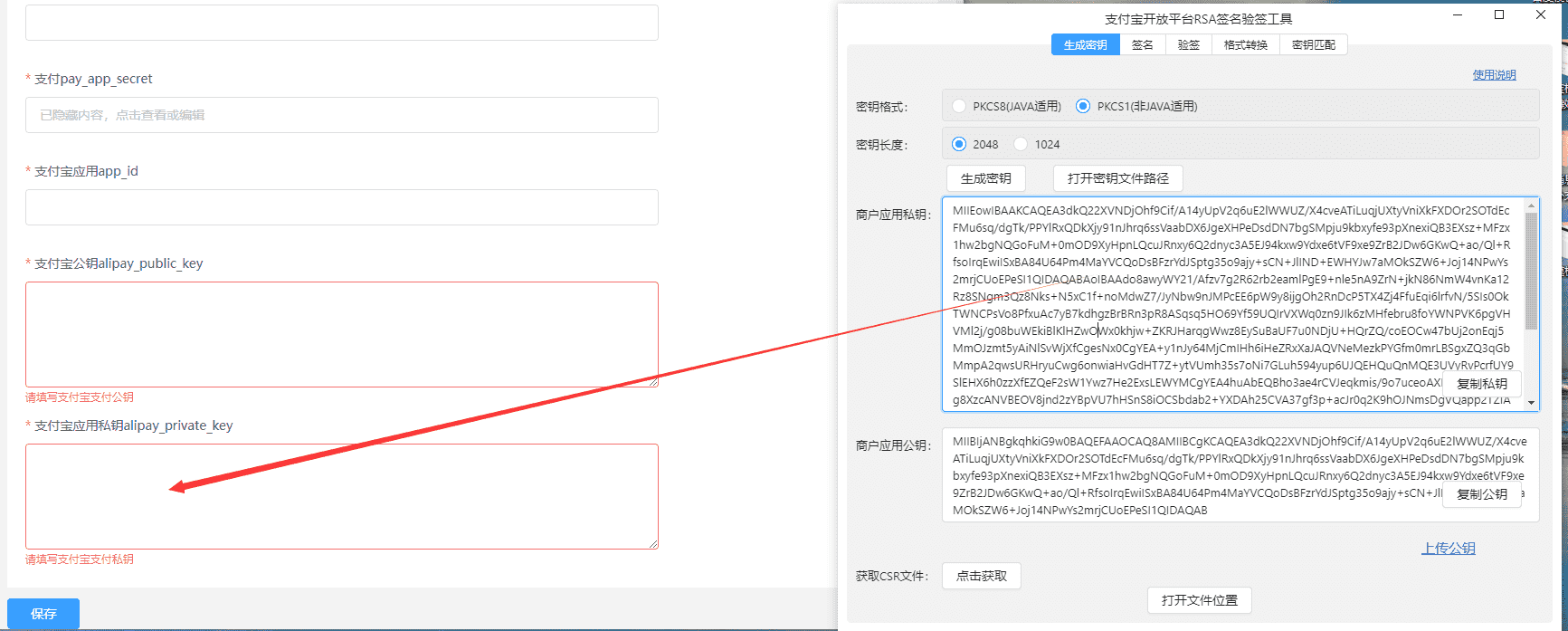This screenshot has height=631, width=1568.
Task: Click the 打开文件位置 button
Action: [x=1200, y=600]
